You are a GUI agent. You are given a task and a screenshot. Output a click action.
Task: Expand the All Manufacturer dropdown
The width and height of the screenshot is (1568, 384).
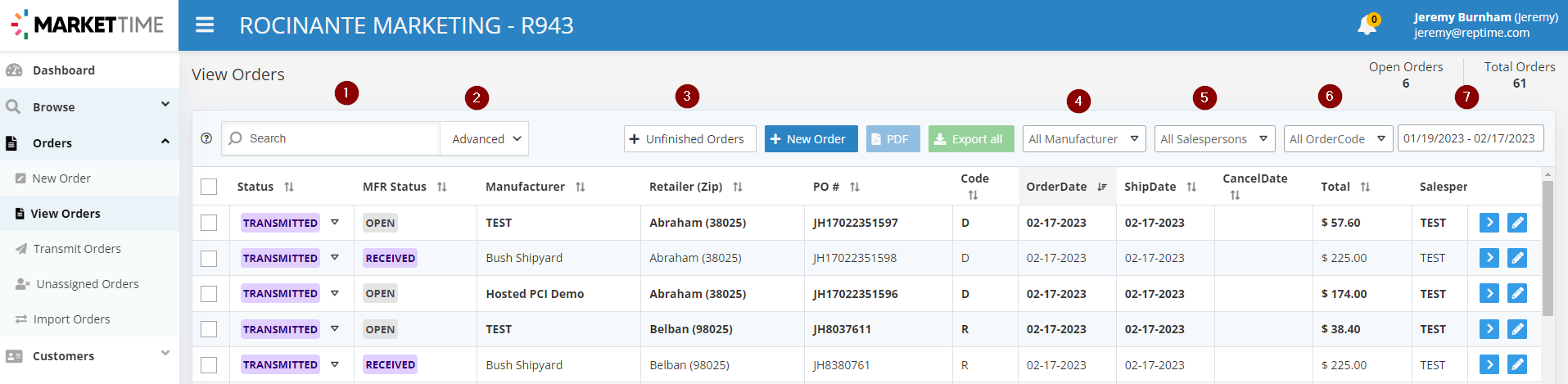[1084, 138]
